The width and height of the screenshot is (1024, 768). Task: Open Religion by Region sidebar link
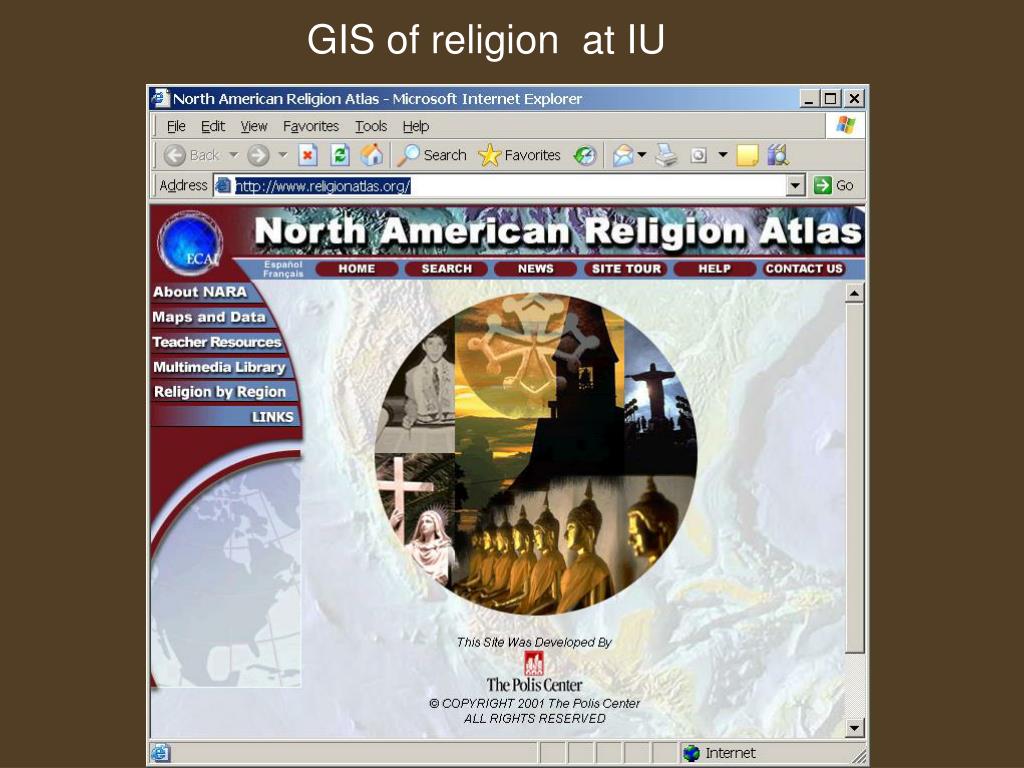tap(220, 392)
